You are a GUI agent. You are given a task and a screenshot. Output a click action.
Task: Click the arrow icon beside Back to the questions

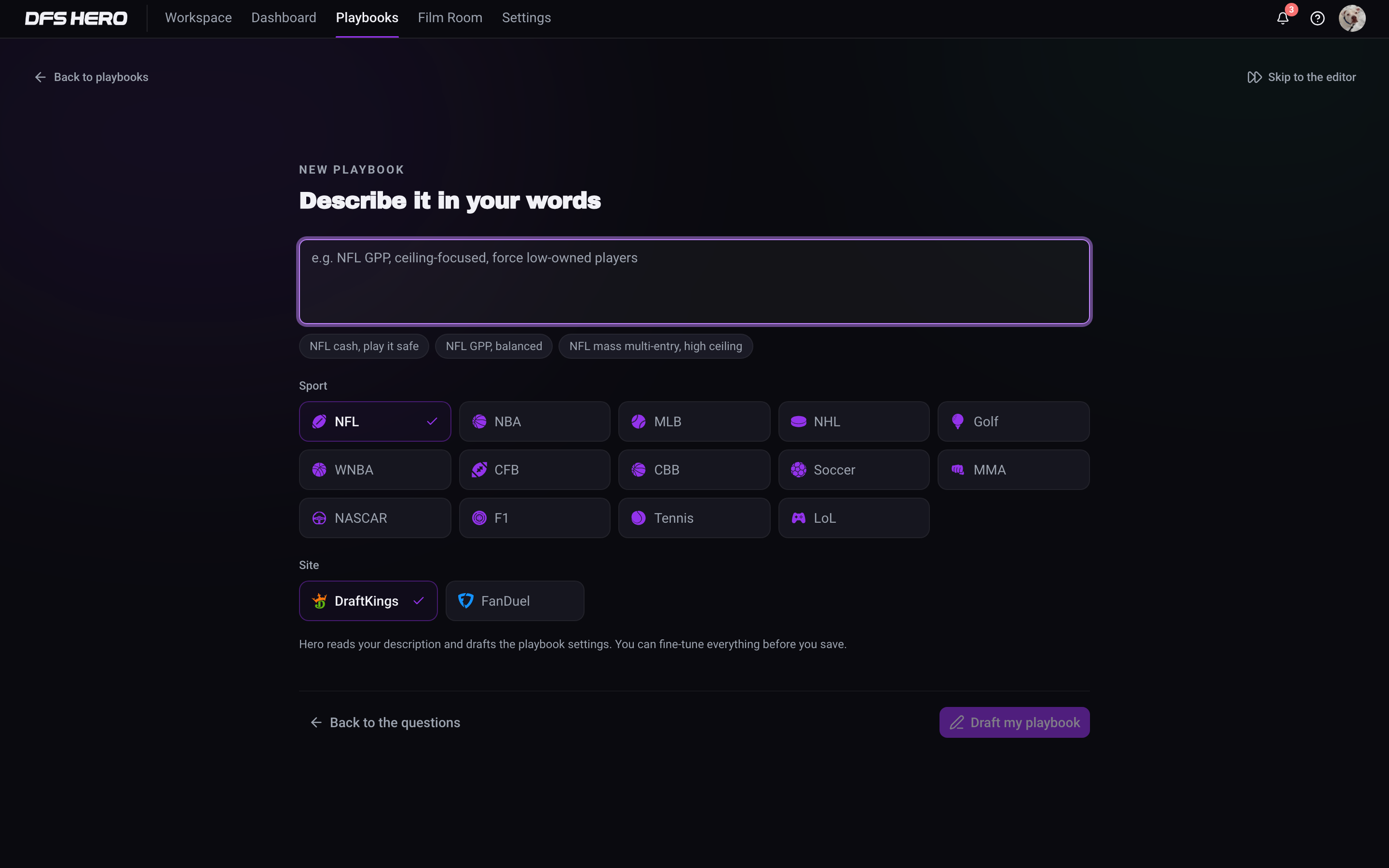tap(316, 722)
